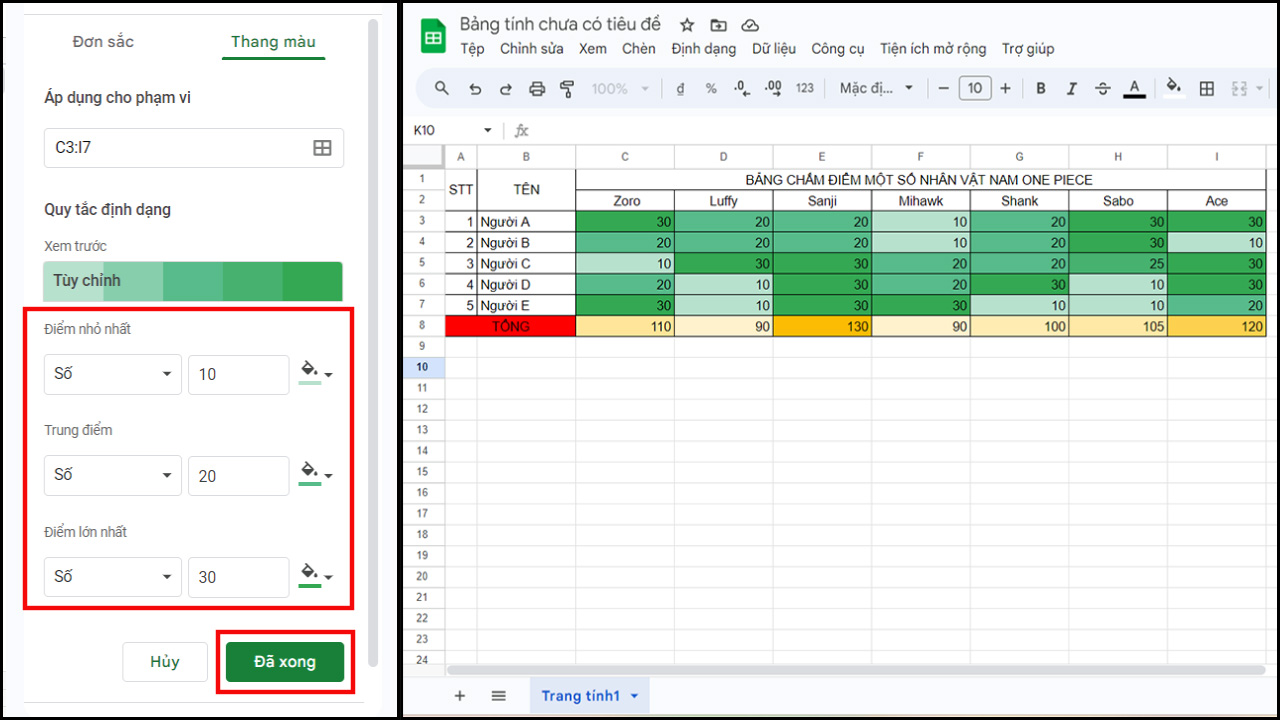
Task: Open the 'Dữ liệu' menu
Action: tap(775, 48)
